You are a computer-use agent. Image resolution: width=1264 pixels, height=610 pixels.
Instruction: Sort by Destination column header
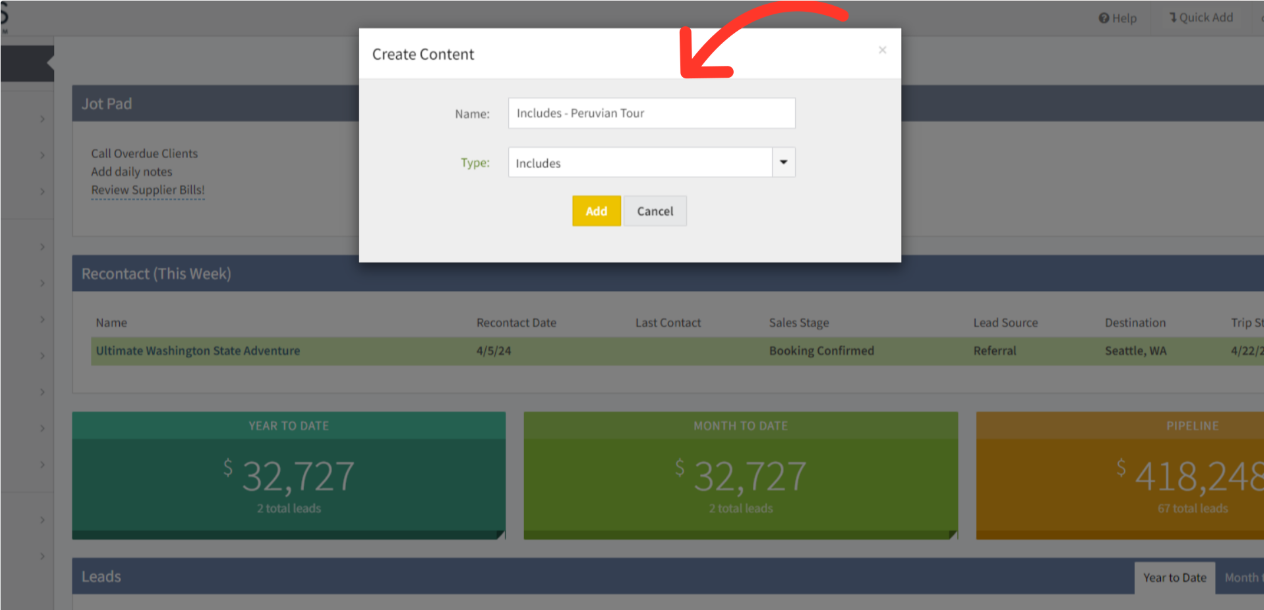point(1135,323)
